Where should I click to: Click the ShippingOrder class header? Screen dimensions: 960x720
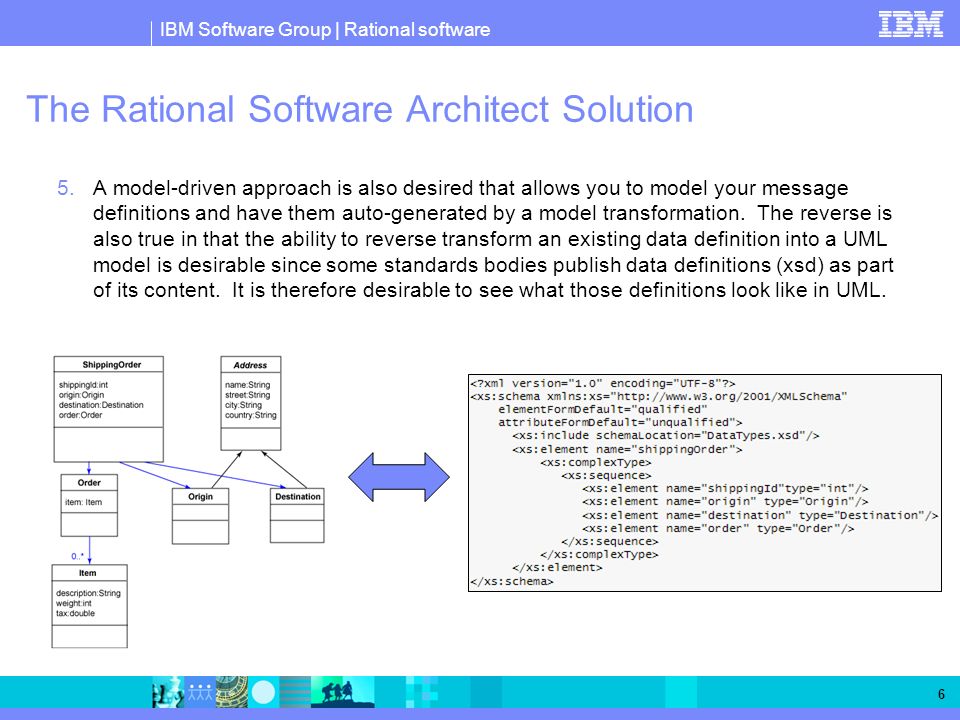[x=109, y=364]
